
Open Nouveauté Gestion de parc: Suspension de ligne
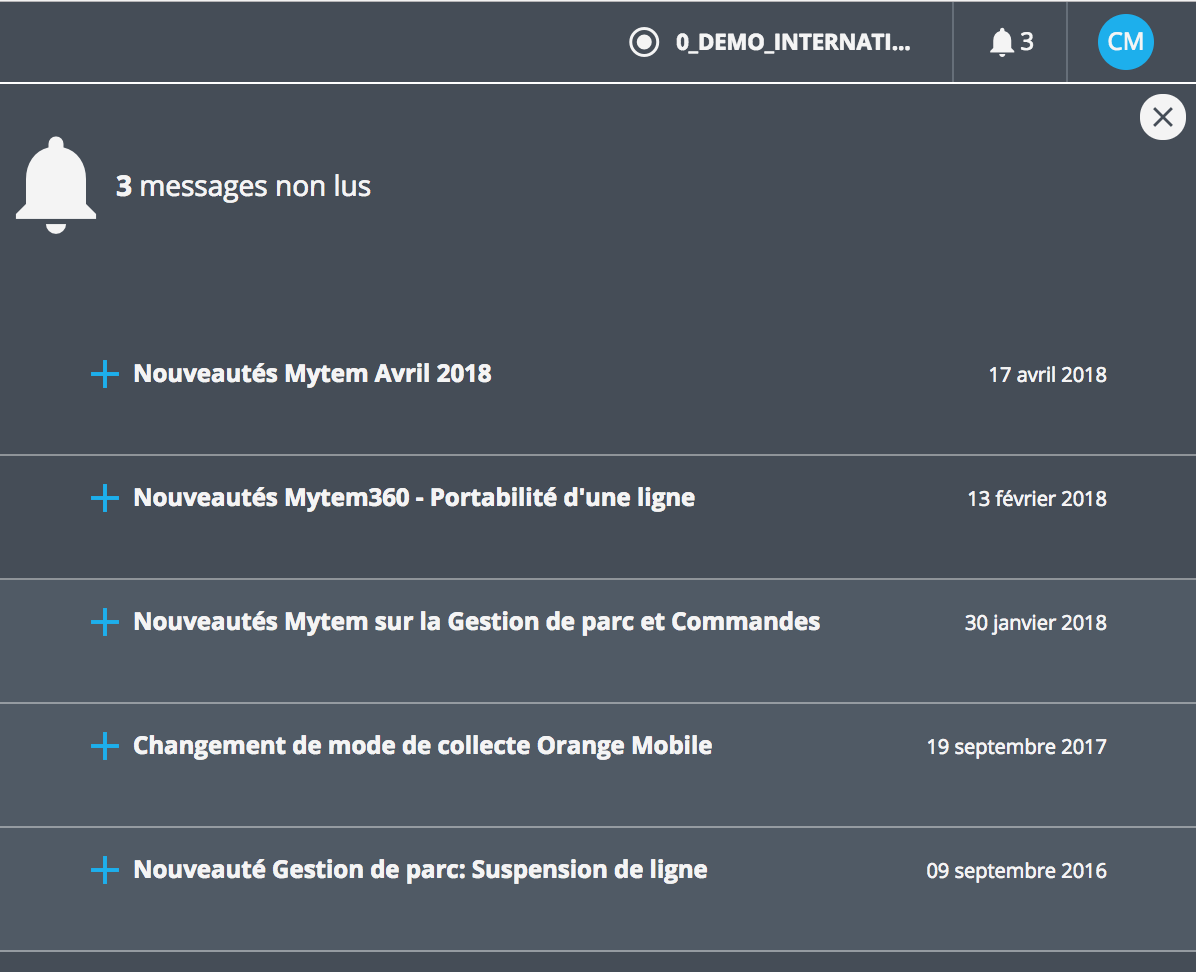[420, 870]
